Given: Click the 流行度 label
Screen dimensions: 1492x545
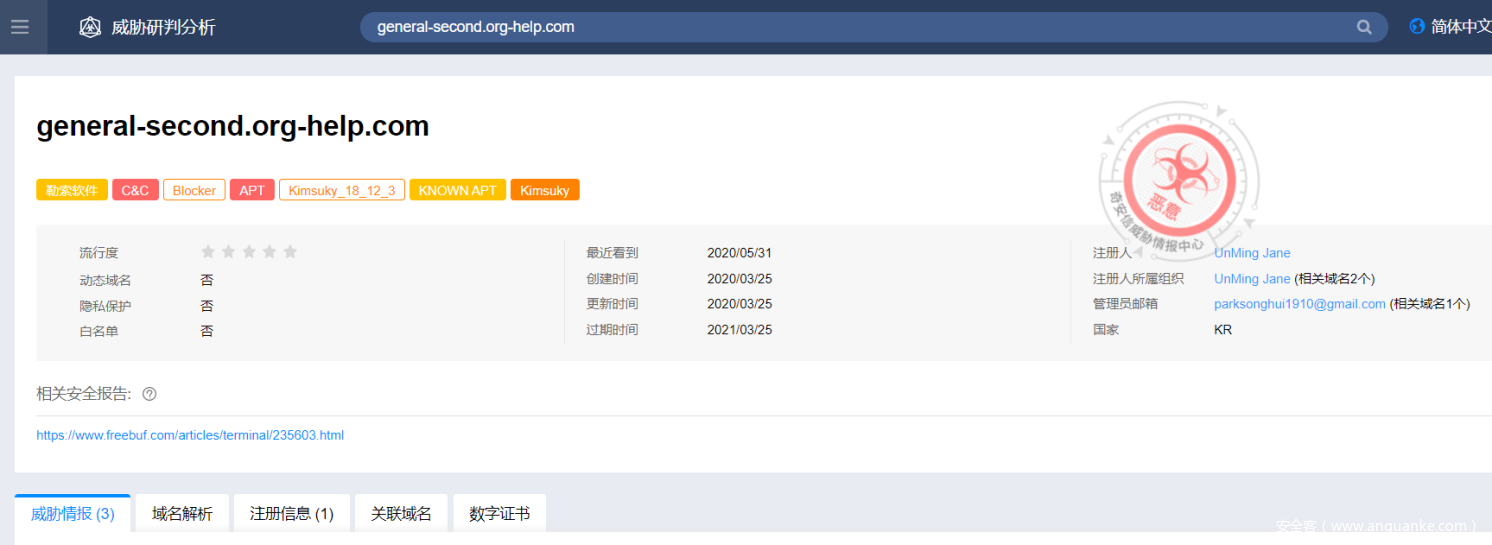Looking at the screenshot, I should click(x=98, y=253).
